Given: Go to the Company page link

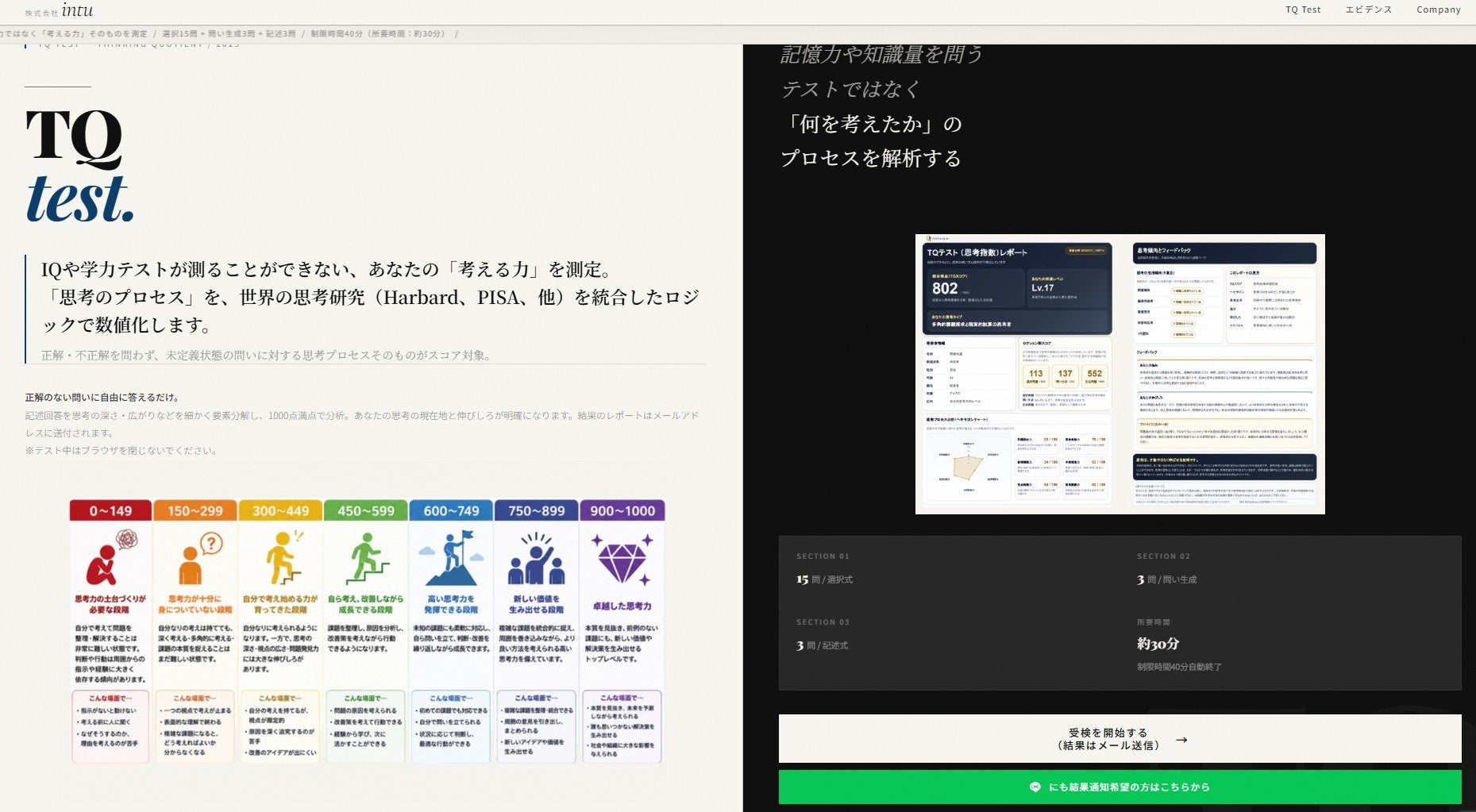Looking at the screenshot, I should (1439, 10).
